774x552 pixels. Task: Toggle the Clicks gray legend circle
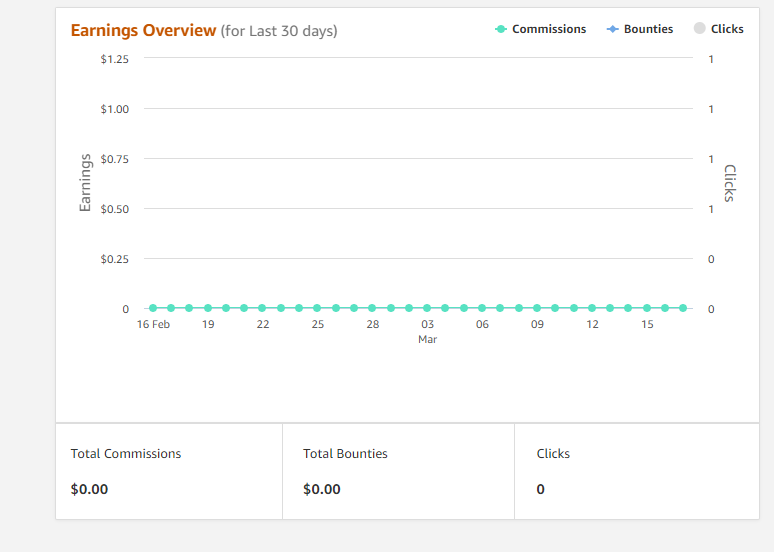click(700, 28)
